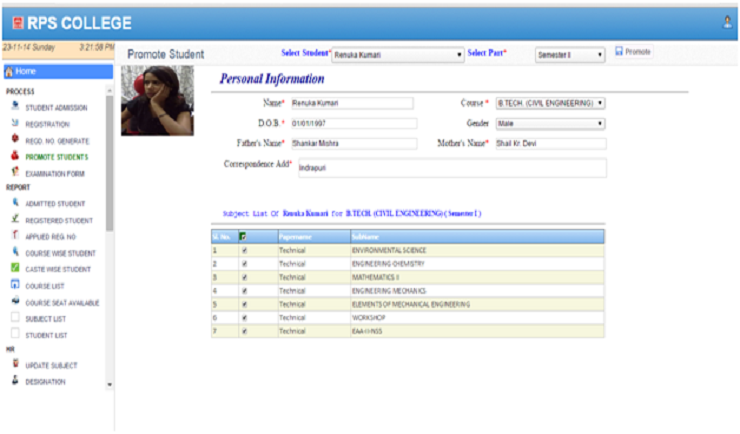This screenshot has width=740, height=434.
Task: Toggle the select-all checkbox in table header
Action: (242, 237)
